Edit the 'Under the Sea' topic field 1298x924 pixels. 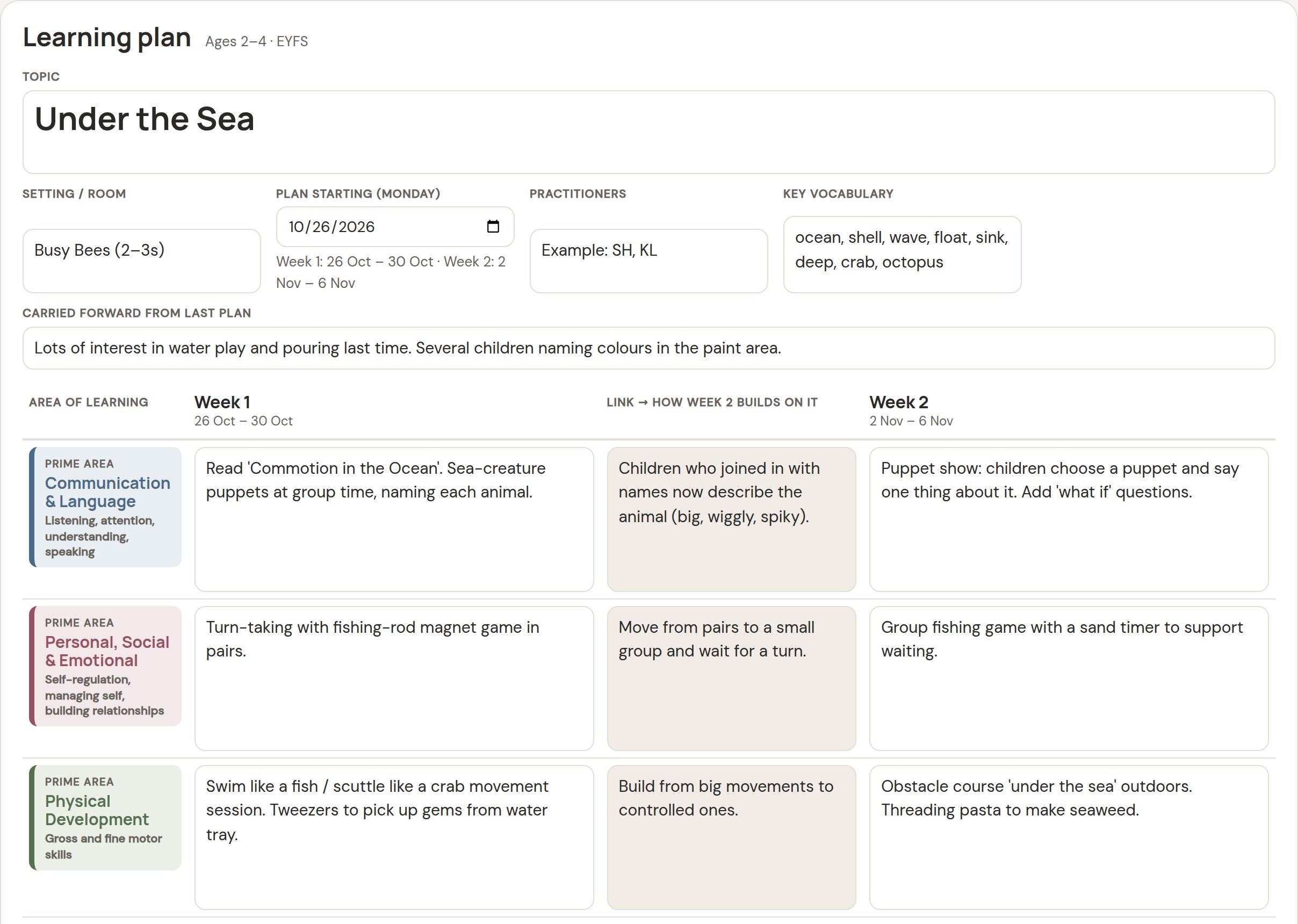[x=648, y=132]
